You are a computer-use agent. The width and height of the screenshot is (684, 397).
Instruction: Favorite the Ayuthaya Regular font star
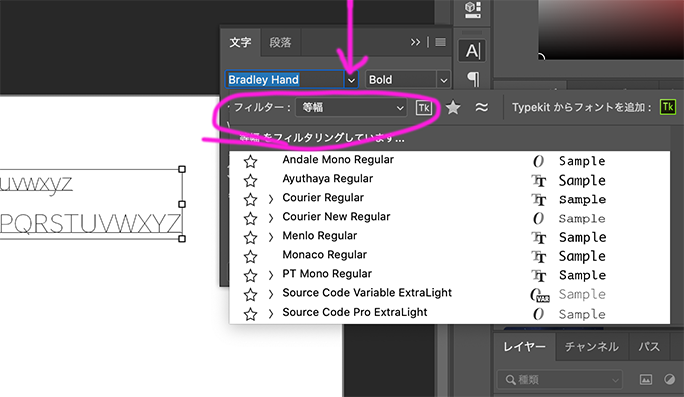(x=250, y=181)
